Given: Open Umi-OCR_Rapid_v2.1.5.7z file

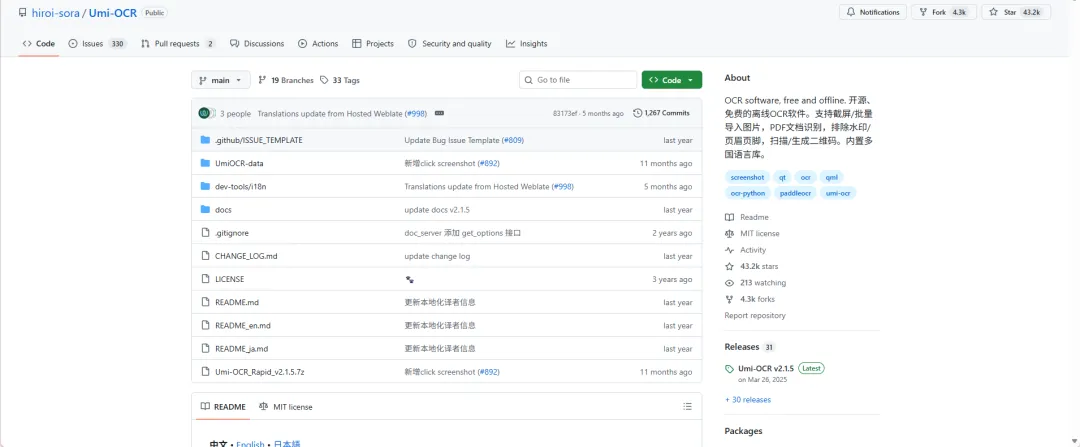Looking at the screenshot, I should tap(260, 372).
